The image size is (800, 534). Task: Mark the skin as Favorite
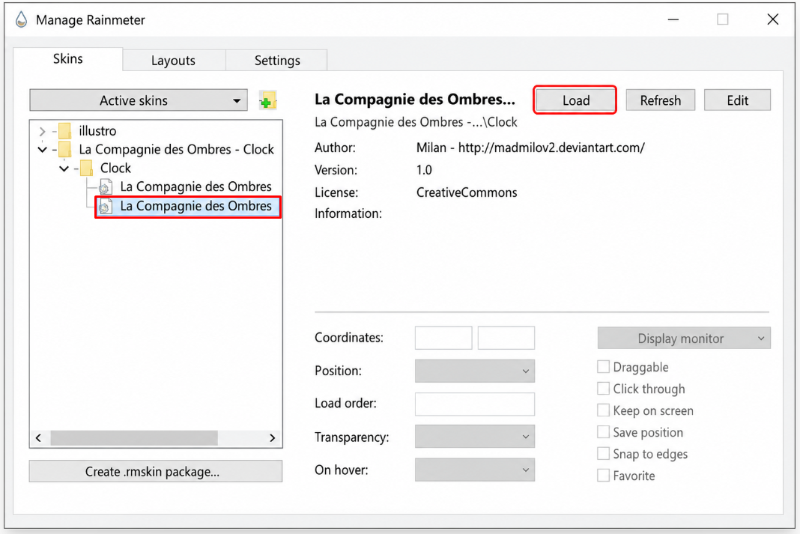(x=603, y=475)
